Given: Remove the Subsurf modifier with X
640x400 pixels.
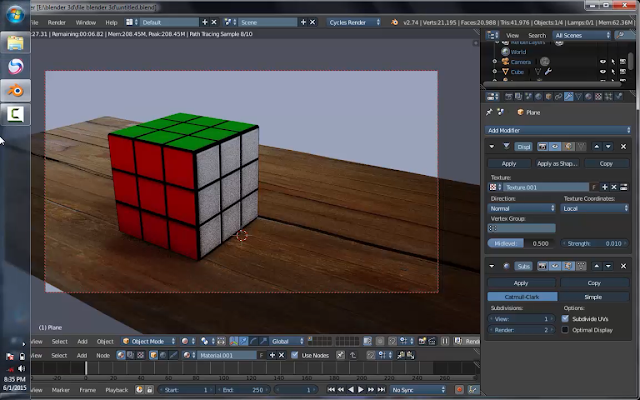Looking at the screenshot, I should [623, 266].
